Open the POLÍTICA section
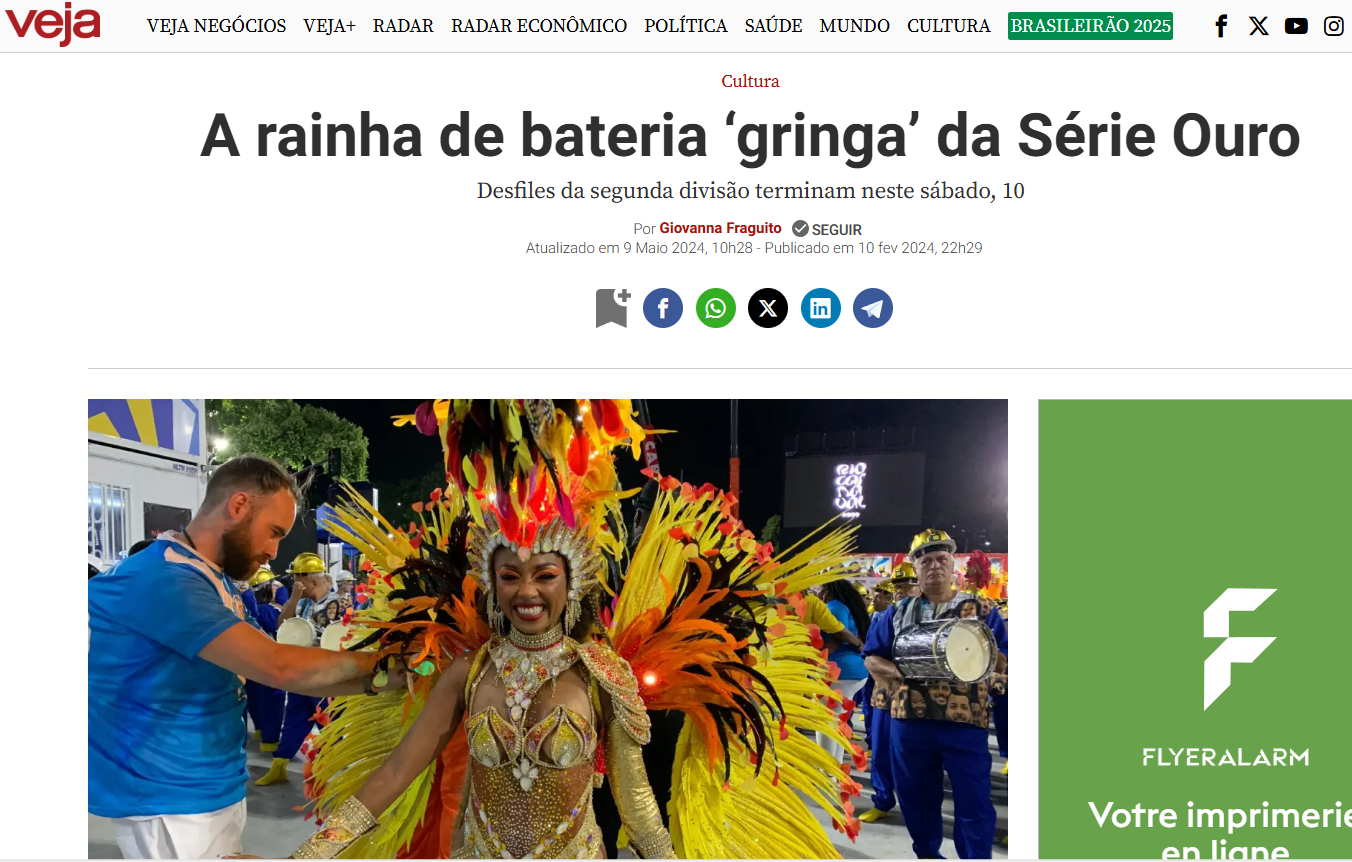The width and height of the screenshot is (1352, 862). tap(686, 26)
